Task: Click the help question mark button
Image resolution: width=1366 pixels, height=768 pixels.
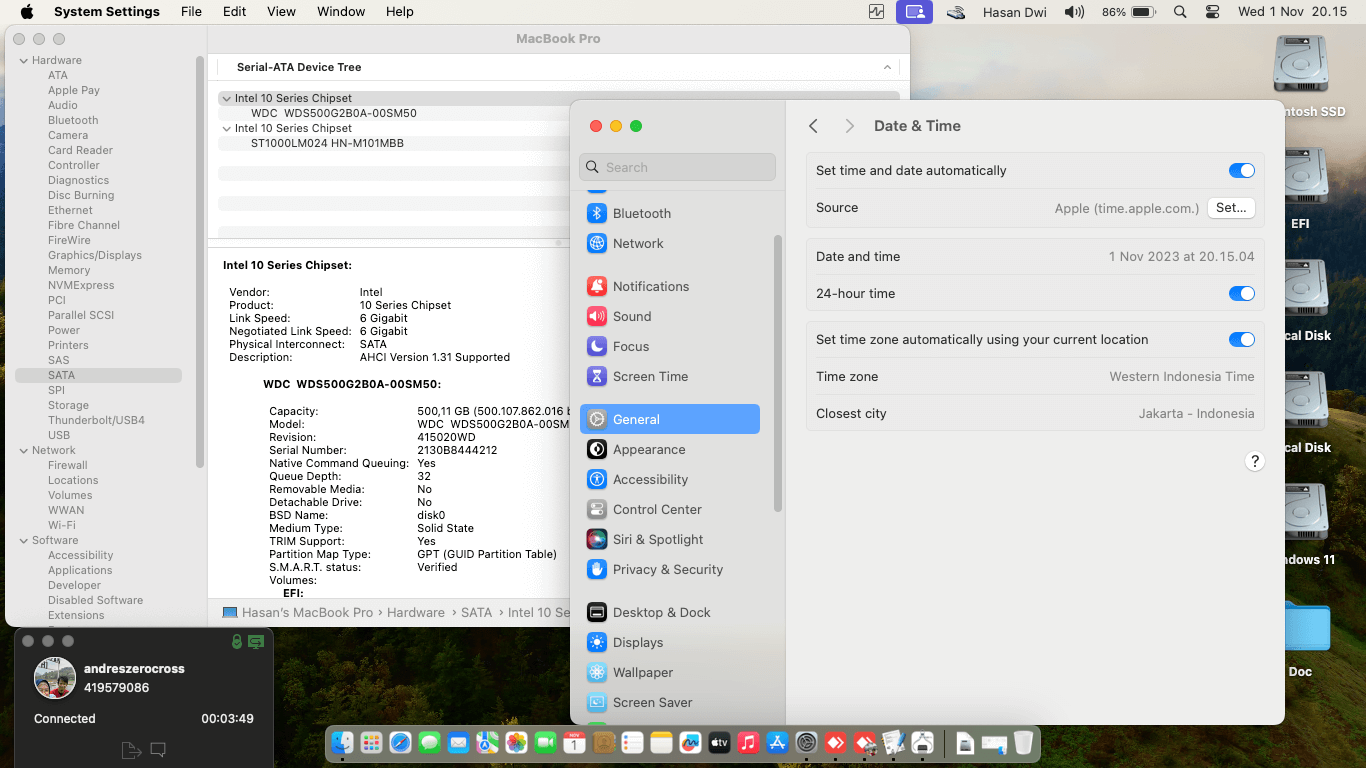Action: 1254,461
